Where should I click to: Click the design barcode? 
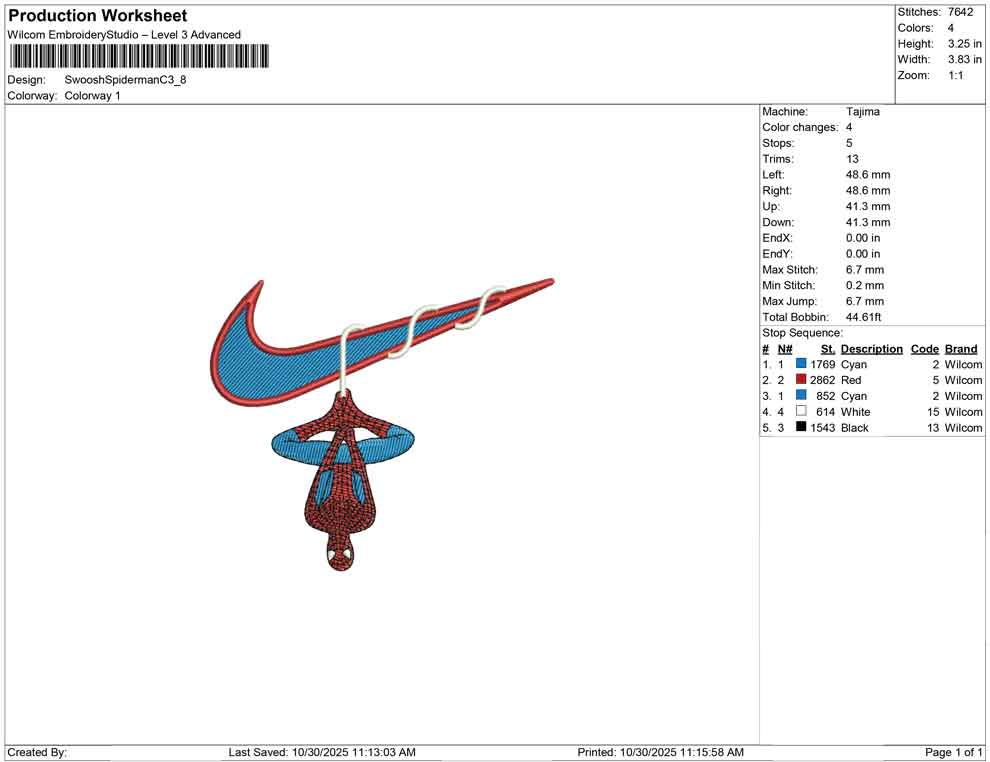[x=137, y=57]
